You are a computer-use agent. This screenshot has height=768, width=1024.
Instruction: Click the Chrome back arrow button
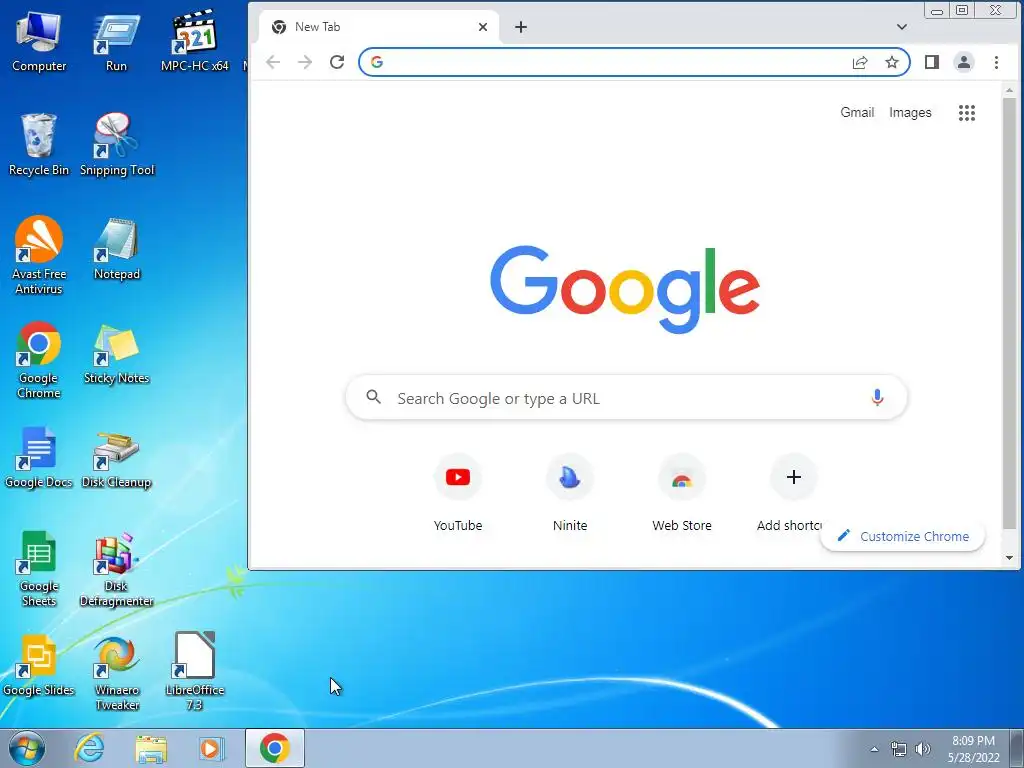(273, 62)
